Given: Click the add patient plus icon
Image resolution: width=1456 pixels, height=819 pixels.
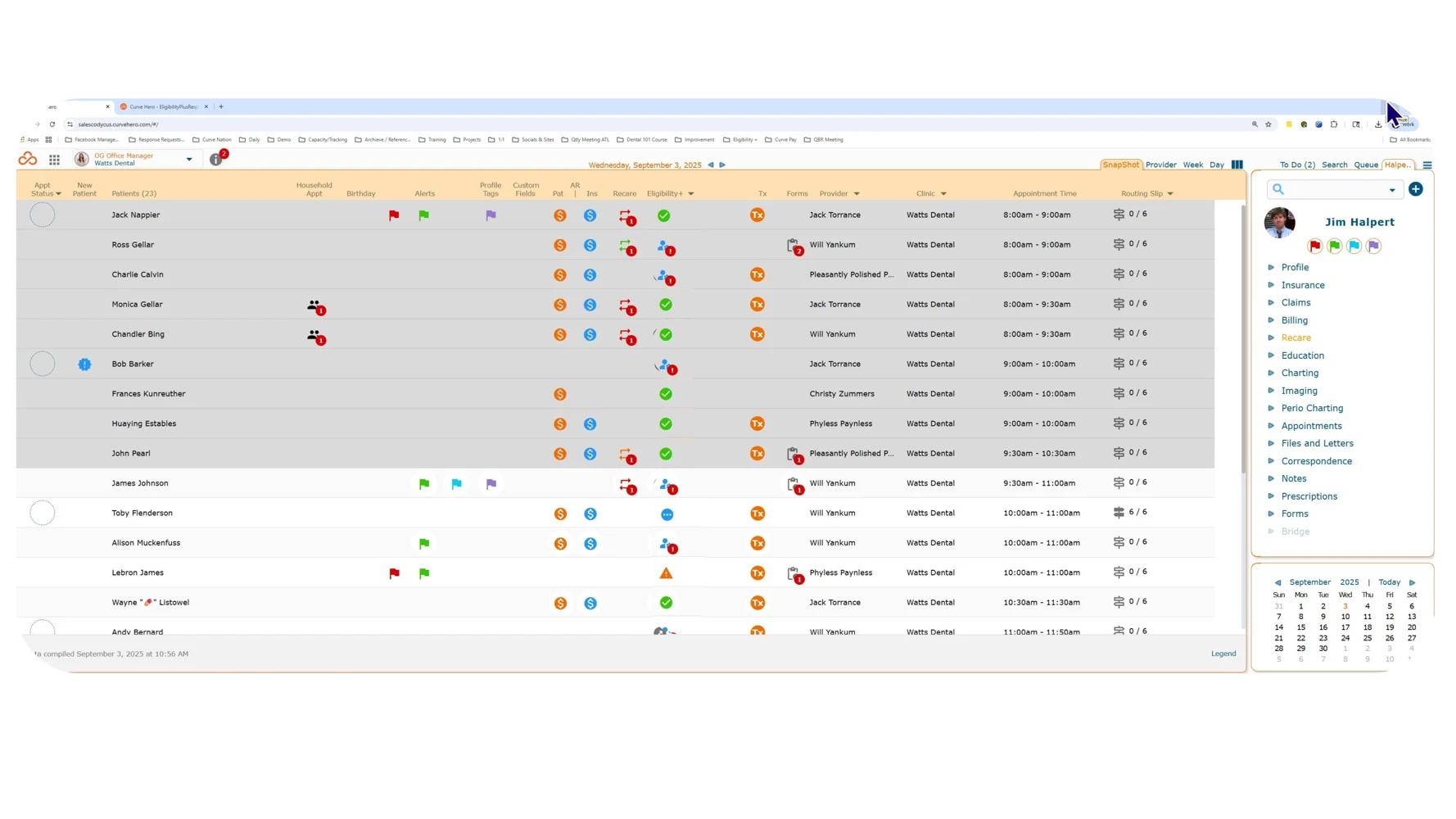Looking at the screenshot, I should pyautogui.click(x=1416, y=189).
